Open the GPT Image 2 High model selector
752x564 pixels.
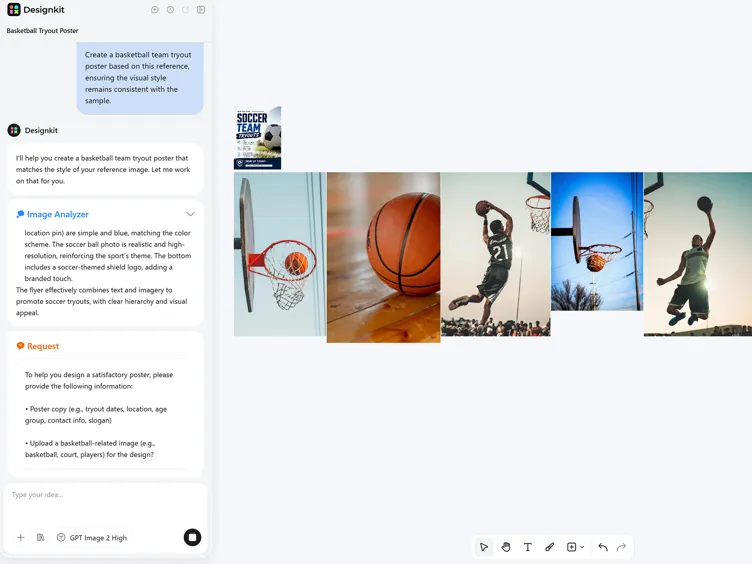[x=92, y=538]
